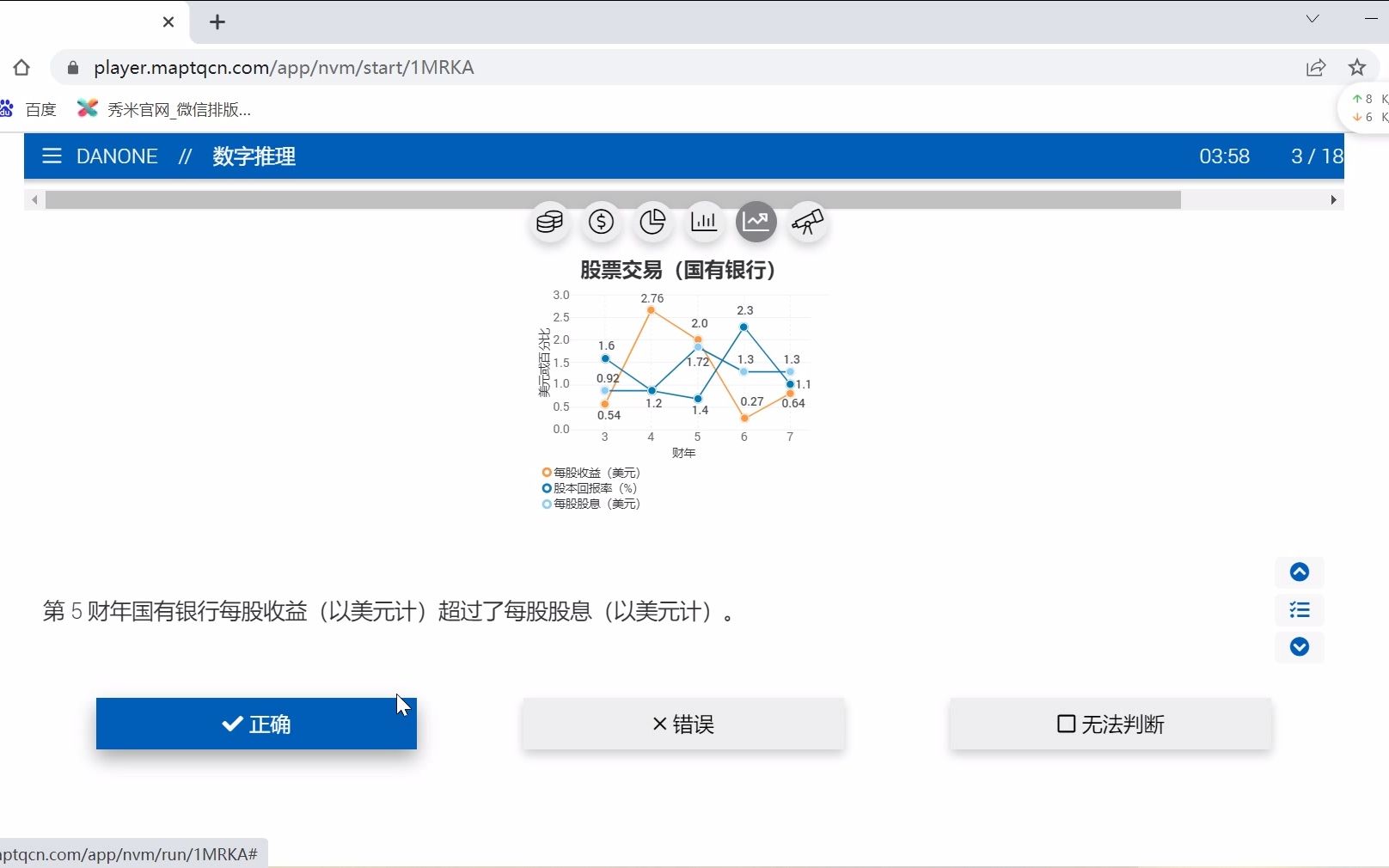The image size is (1389, 868).
Task: Click the DANONE header label
Action: click(117, 156)
